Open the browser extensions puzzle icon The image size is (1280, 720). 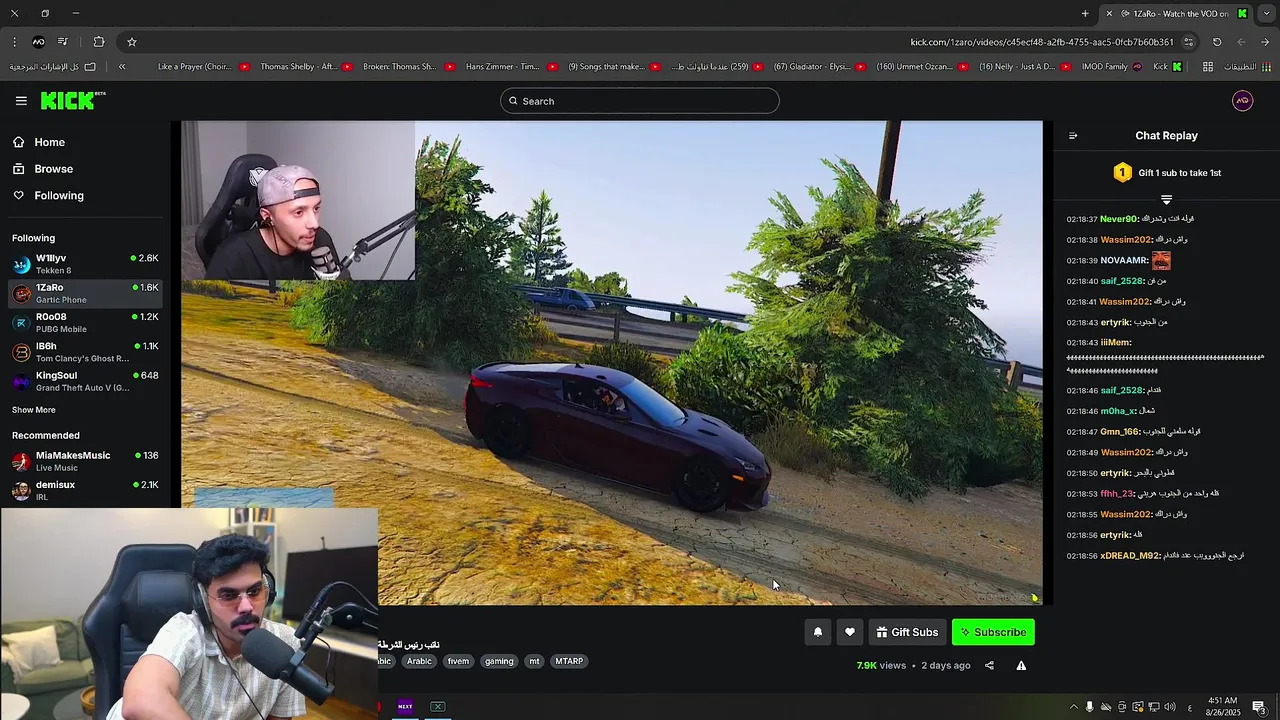coord(98,42)
